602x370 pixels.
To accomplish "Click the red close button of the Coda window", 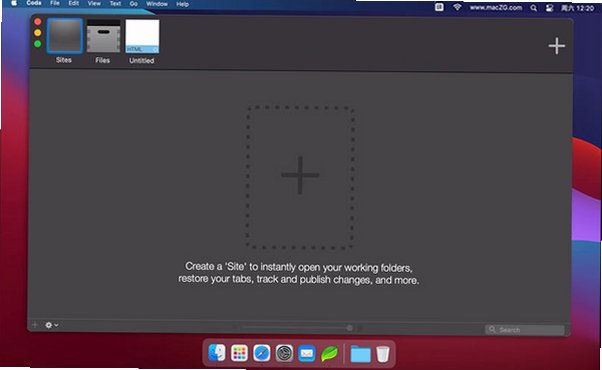I will pyautogui.click(x=38, y=22).
